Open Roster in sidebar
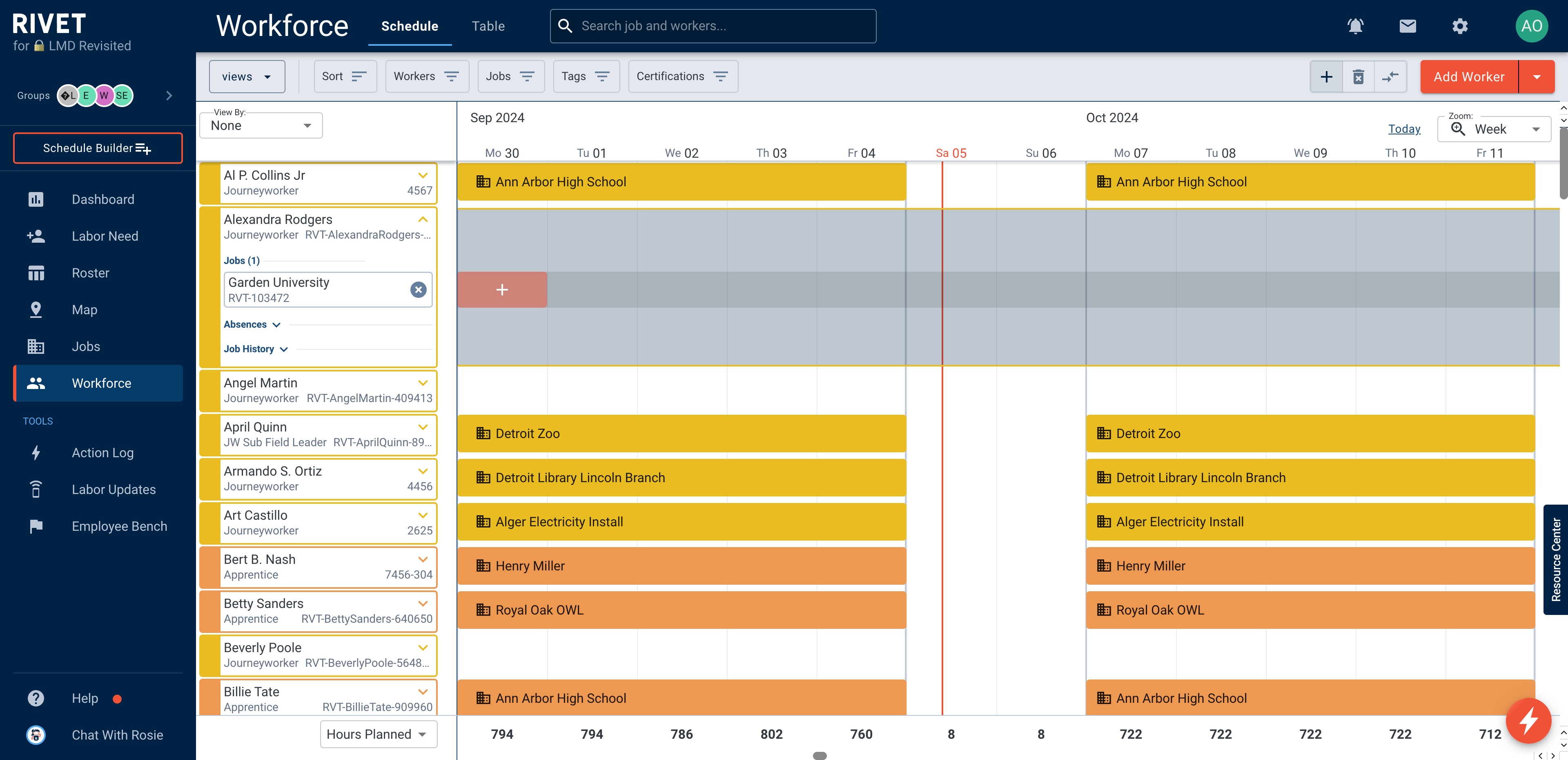Image resolution: width=1568 pixels, height=760 pixels. [x=98, y=273]
